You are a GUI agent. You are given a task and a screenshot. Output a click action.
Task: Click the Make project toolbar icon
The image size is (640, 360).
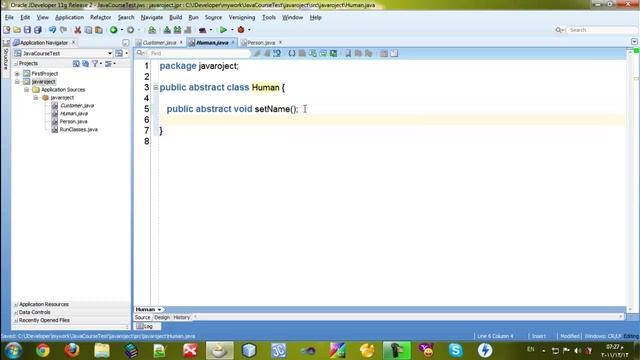click(x=167, y=30)
